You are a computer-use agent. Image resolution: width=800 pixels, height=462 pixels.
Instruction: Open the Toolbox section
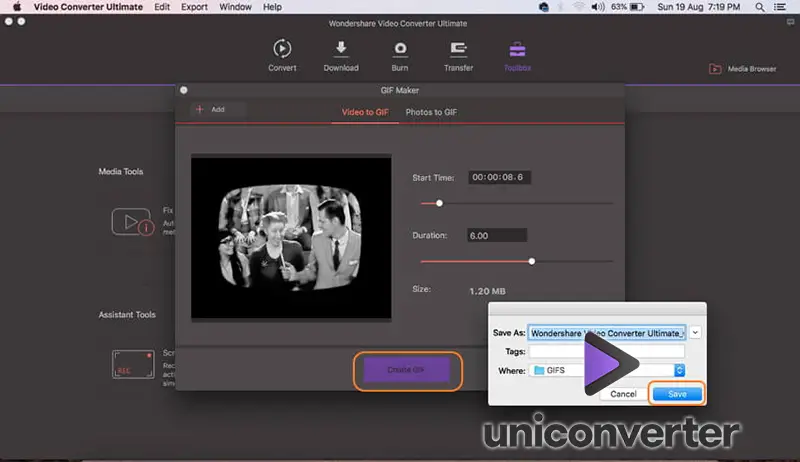pos(517,55)
